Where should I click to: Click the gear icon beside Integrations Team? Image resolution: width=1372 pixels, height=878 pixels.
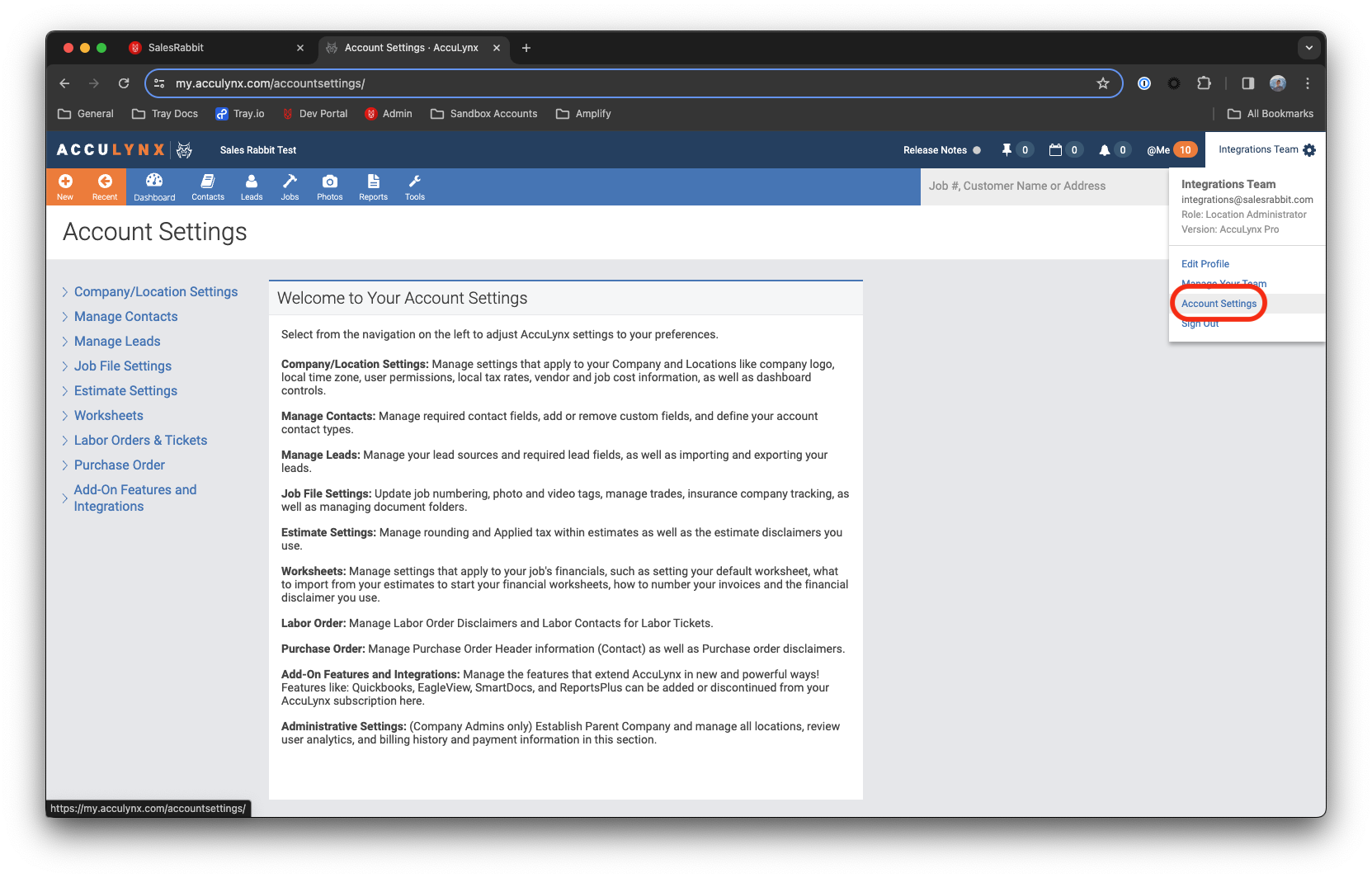[1309, 150]
